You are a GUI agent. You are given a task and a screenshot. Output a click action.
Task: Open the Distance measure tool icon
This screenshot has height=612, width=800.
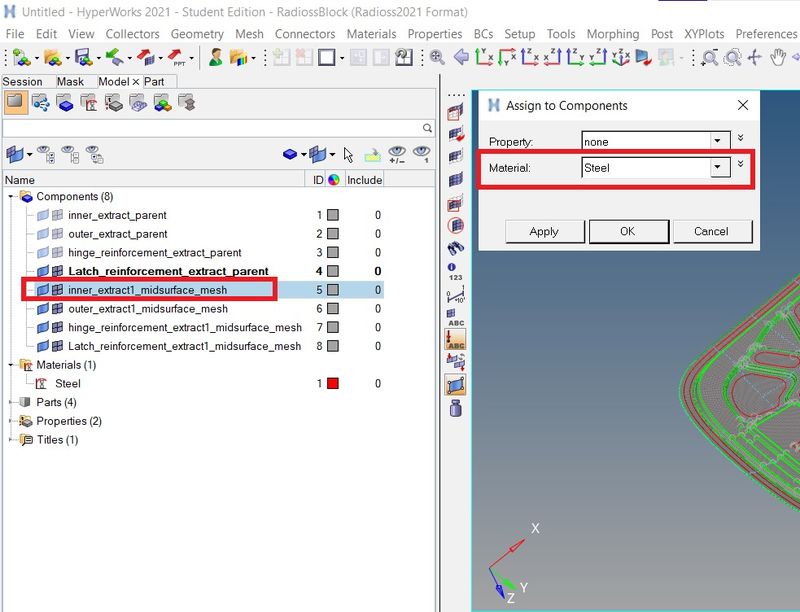click(x=455, y=295)
